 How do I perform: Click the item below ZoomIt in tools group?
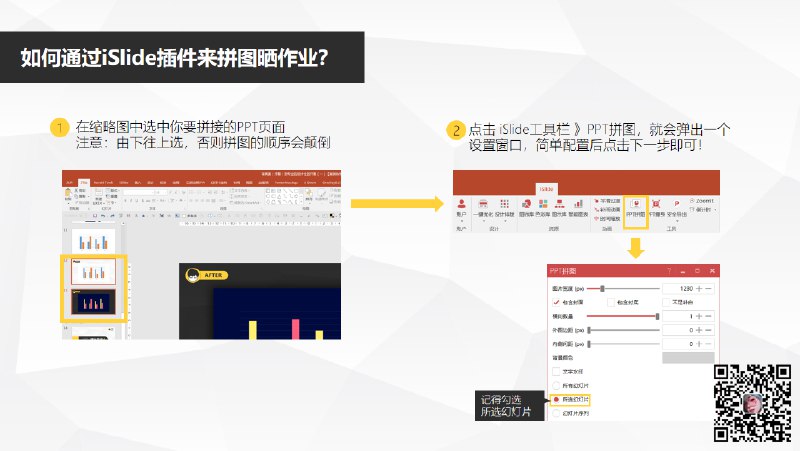[703, 210]
